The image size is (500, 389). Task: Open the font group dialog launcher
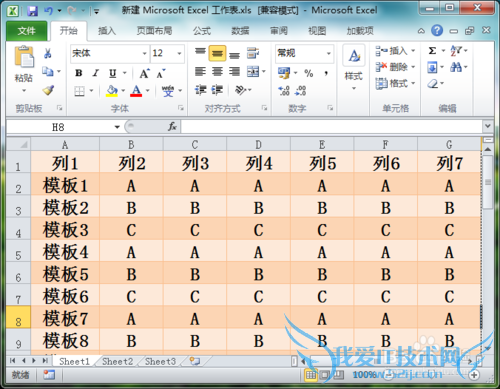pos(181,108)
